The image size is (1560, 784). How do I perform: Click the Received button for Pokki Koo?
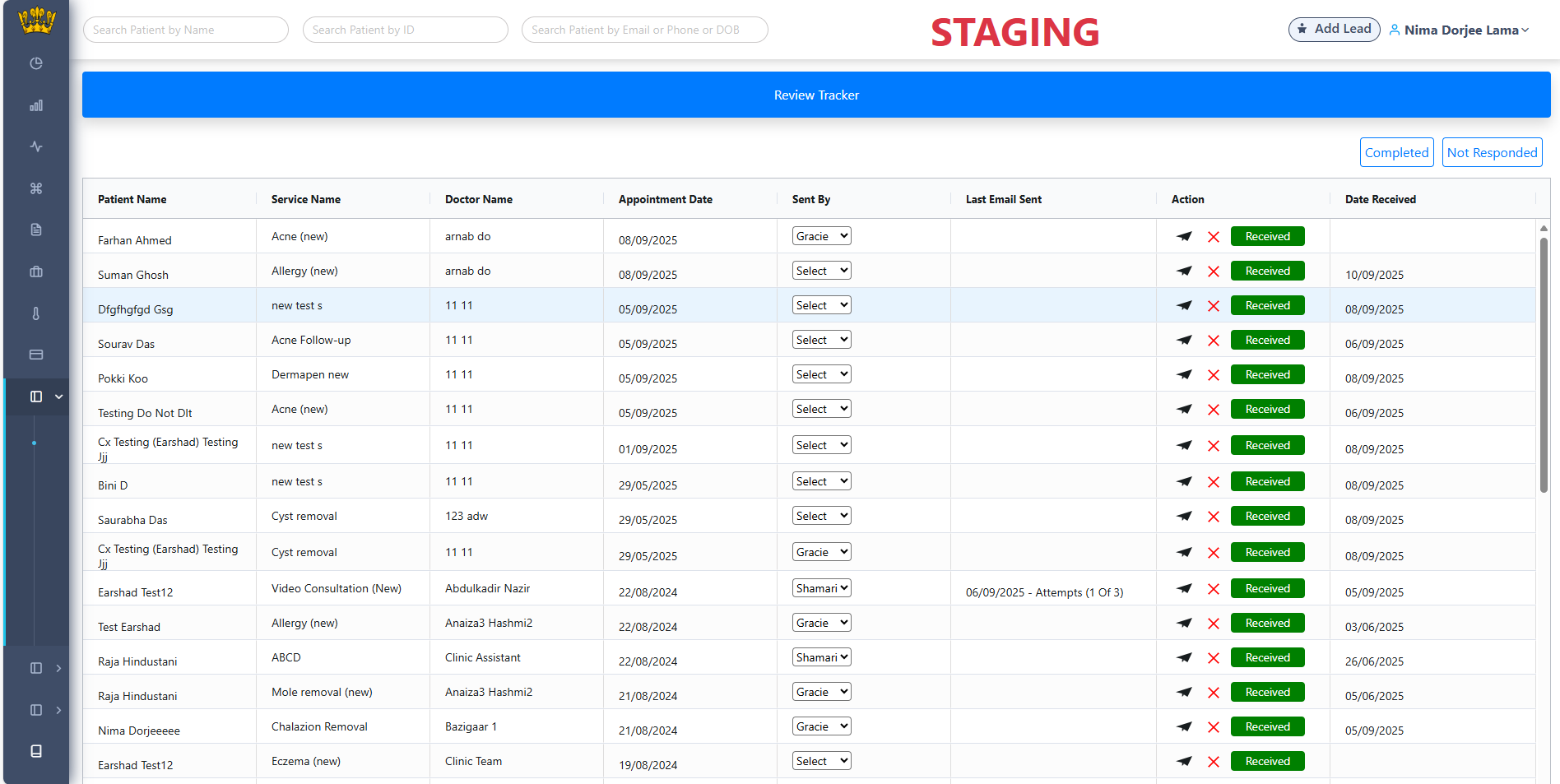click(1267, 374)
